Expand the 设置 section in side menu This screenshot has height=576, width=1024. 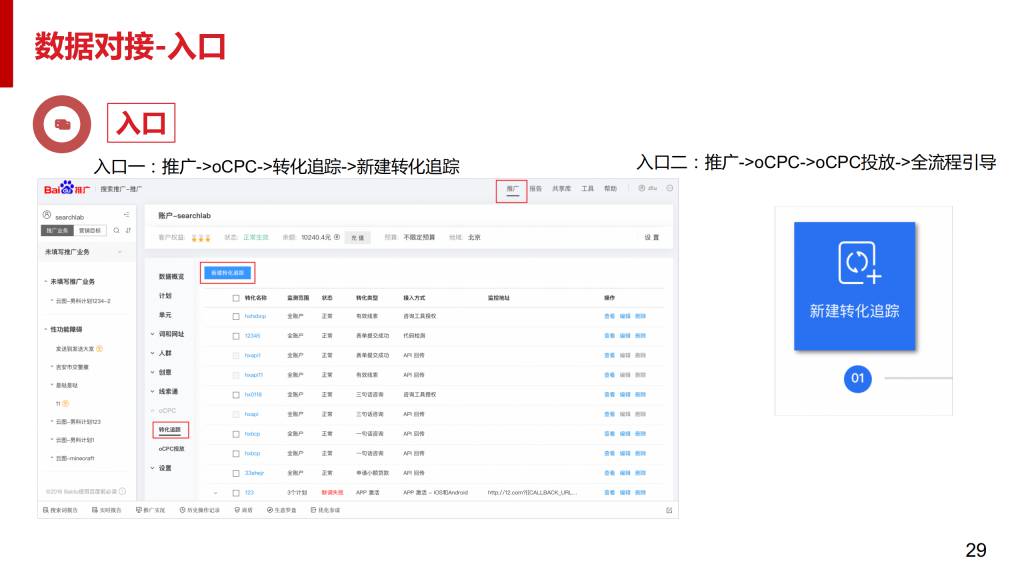coord(162,468)
